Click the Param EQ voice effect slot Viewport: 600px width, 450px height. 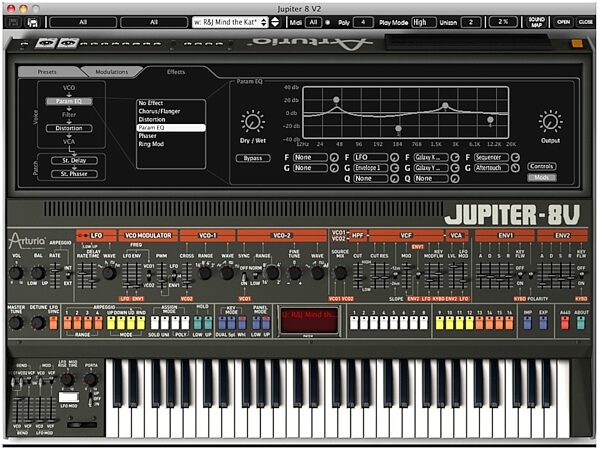coord(69,101)
